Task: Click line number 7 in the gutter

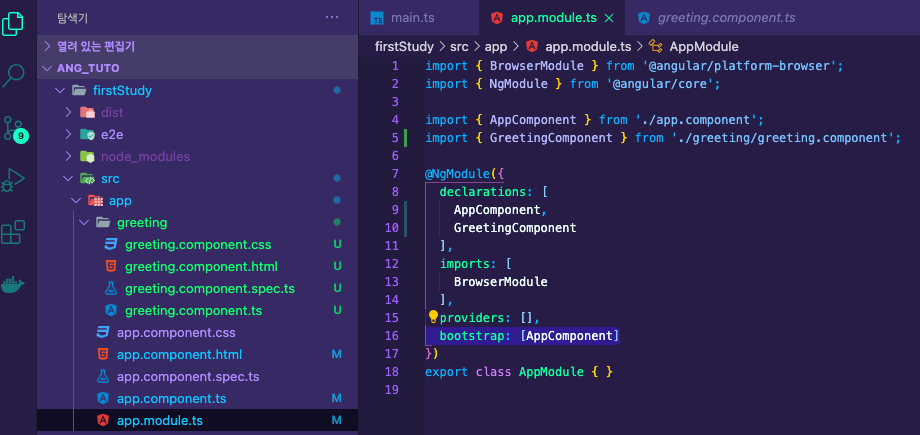Action: click(x=395, y=174)
